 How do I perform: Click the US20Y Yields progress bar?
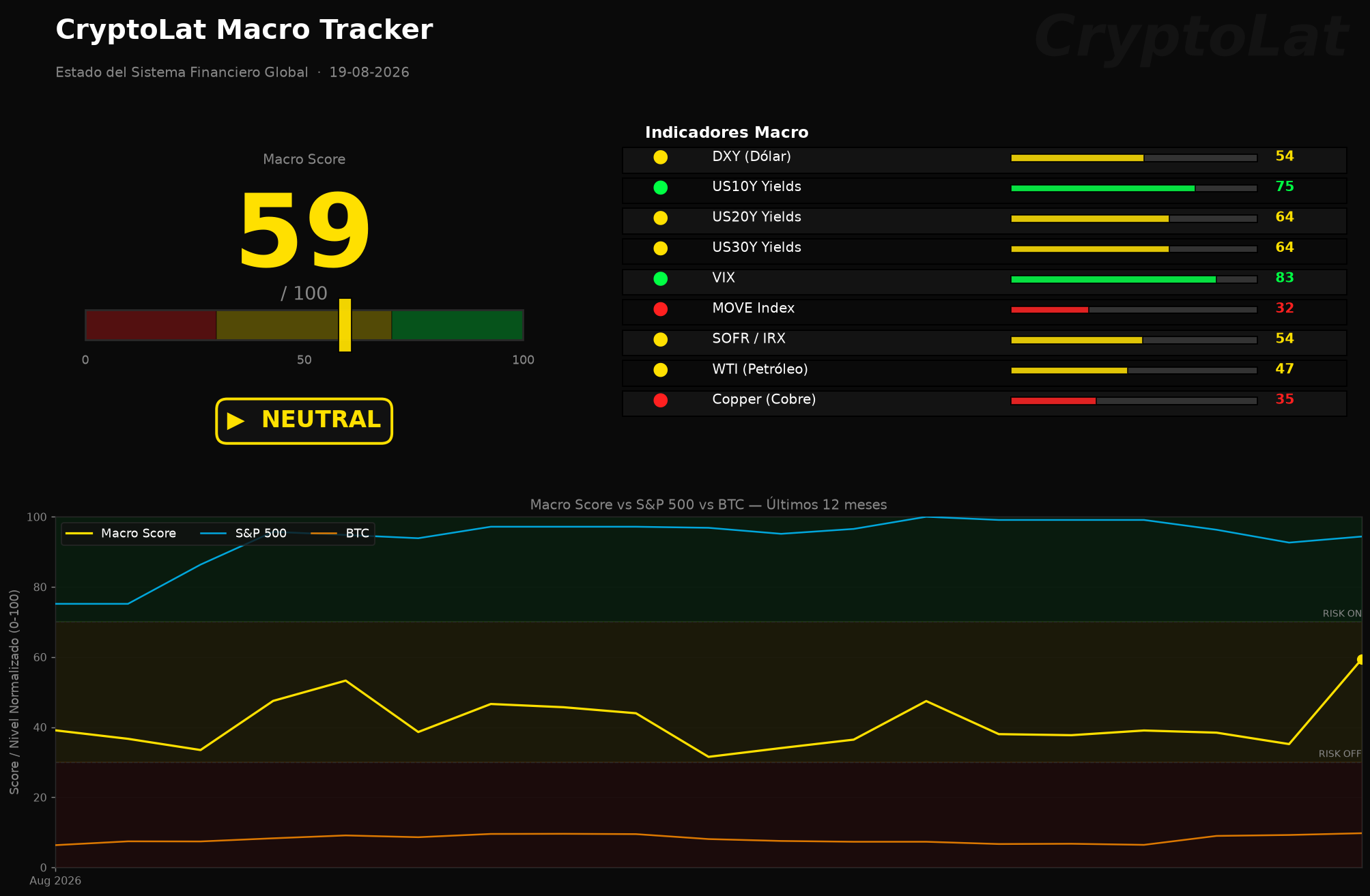[x=1134, y=219]
